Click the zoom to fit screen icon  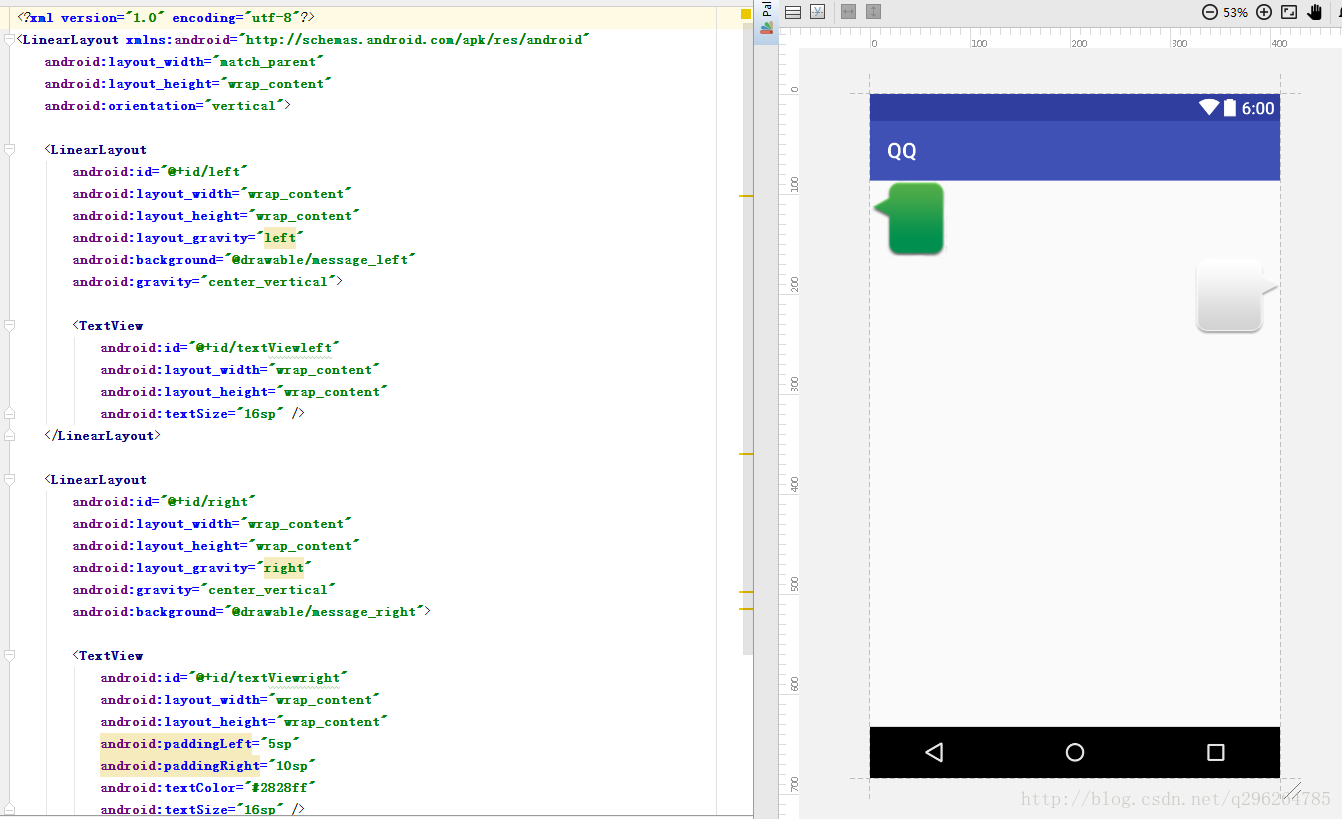click(1289, 12)
